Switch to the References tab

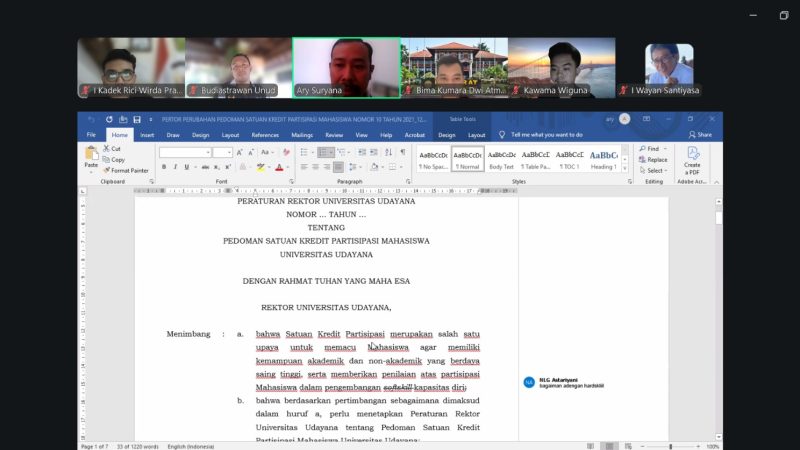click(x=265, y=135)
